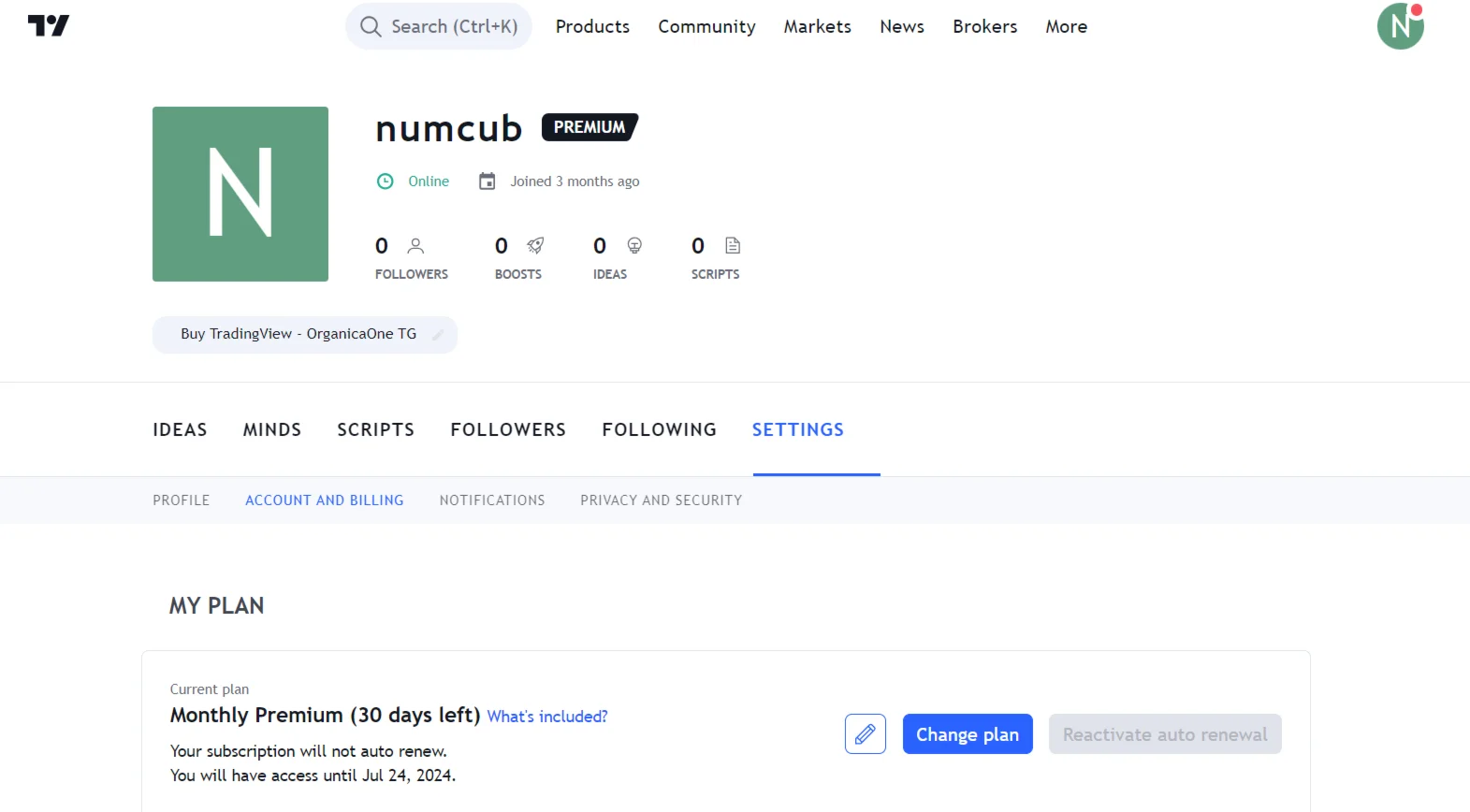Open PRIVACY AND SECURITY sub-tab
Viewport: 1470px width, 812px height.
coord(662,500)
